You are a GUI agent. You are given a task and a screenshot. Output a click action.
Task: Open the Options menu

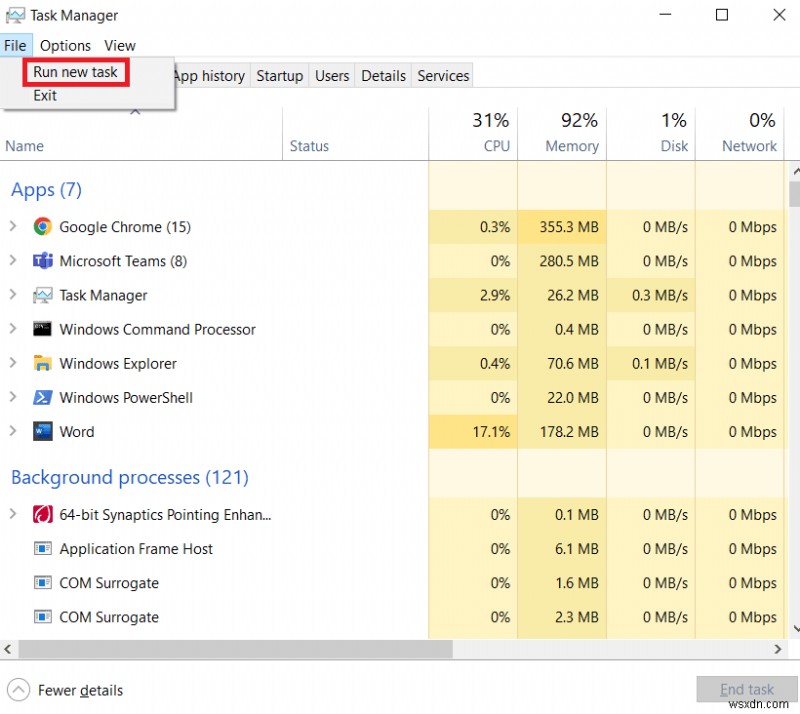click(x=65, y=45)
